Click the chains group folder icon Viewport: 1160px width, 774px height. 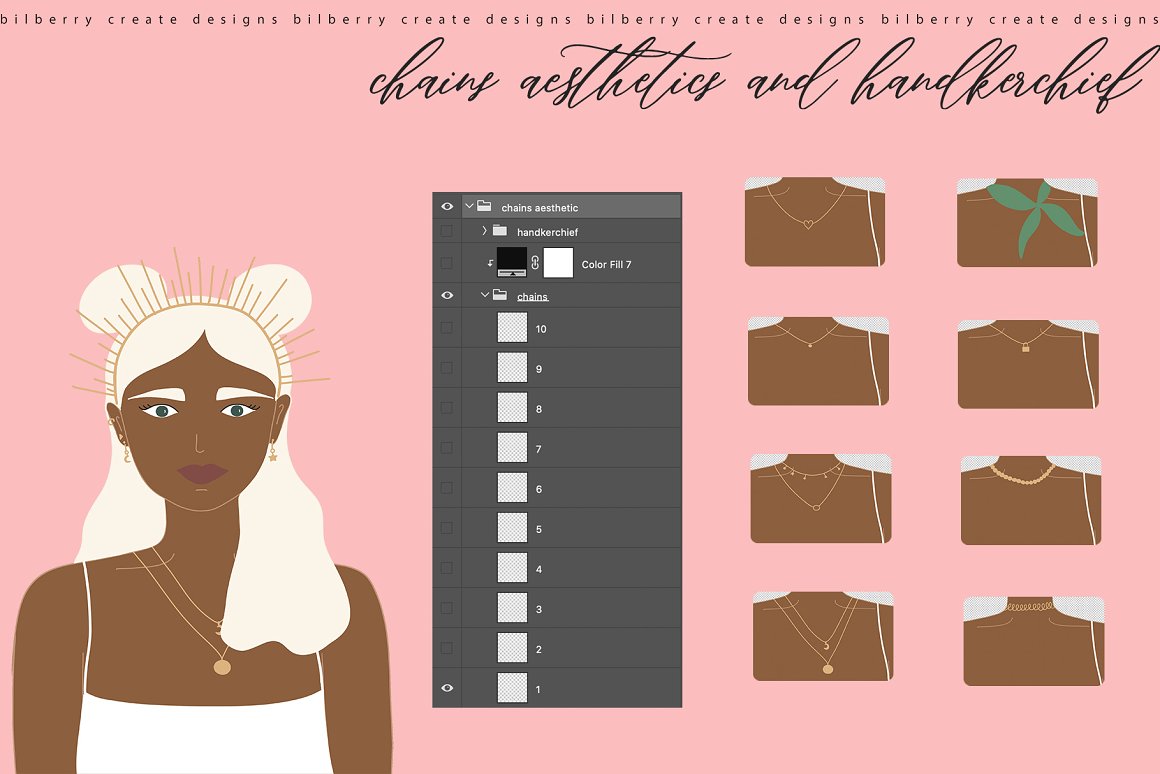click(500, 296)
